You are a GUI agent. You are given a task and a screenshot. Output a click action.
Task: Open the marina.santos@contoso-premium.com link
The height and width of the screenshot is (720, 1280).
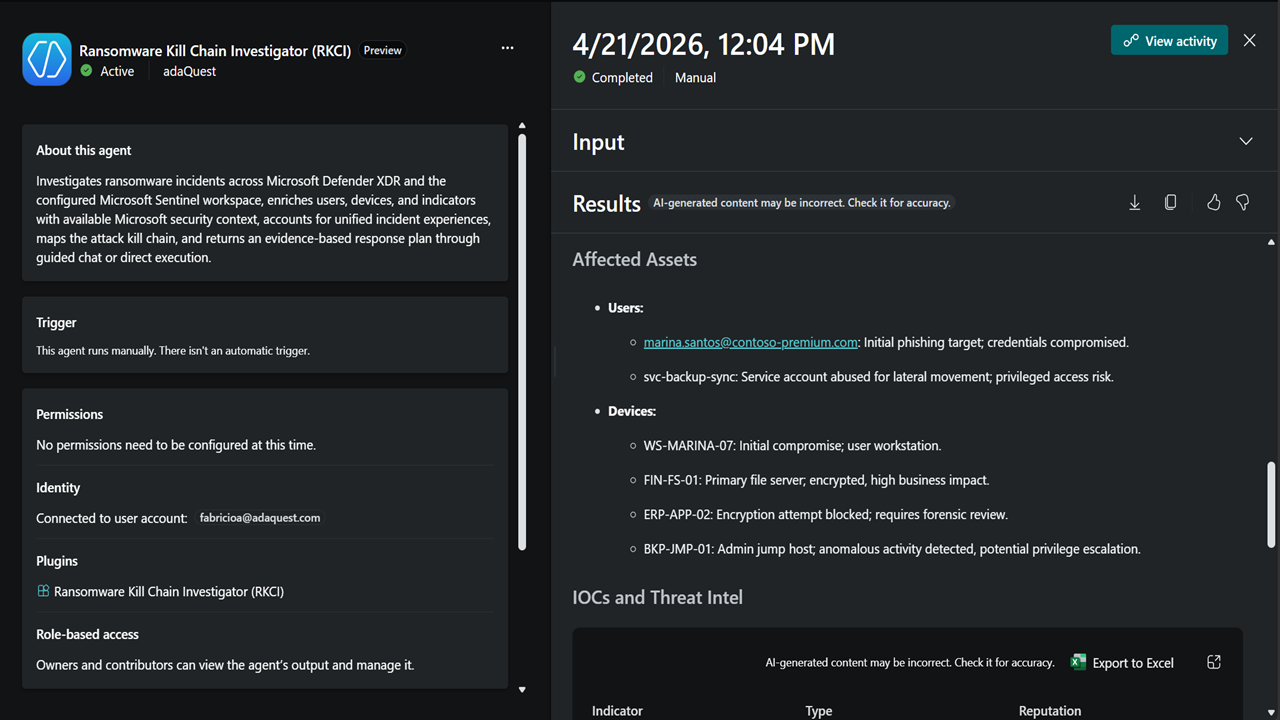click(x=750, y=342)
